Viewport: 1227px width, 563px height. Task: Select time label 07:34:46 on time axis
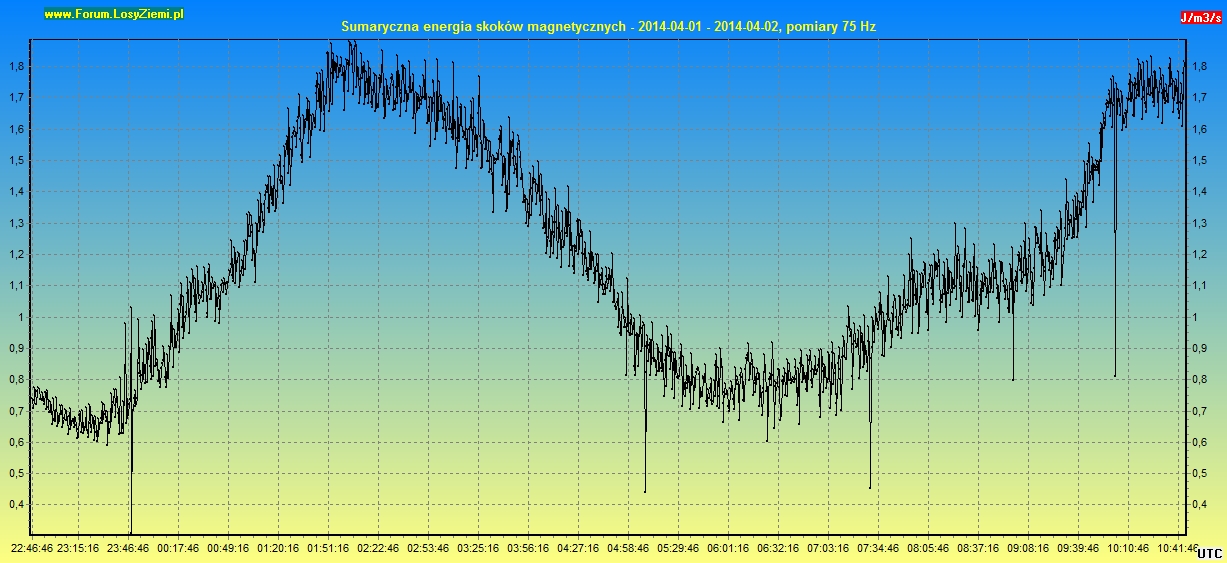point(878,548)
